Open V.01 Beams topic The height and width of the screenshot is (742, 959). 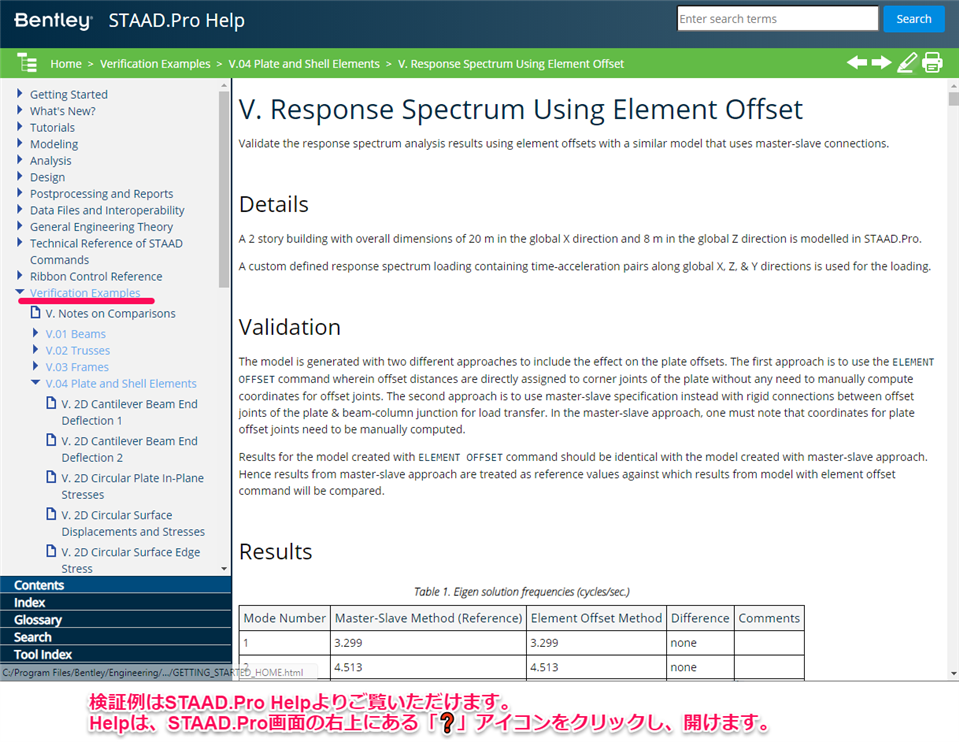[75, 333]
